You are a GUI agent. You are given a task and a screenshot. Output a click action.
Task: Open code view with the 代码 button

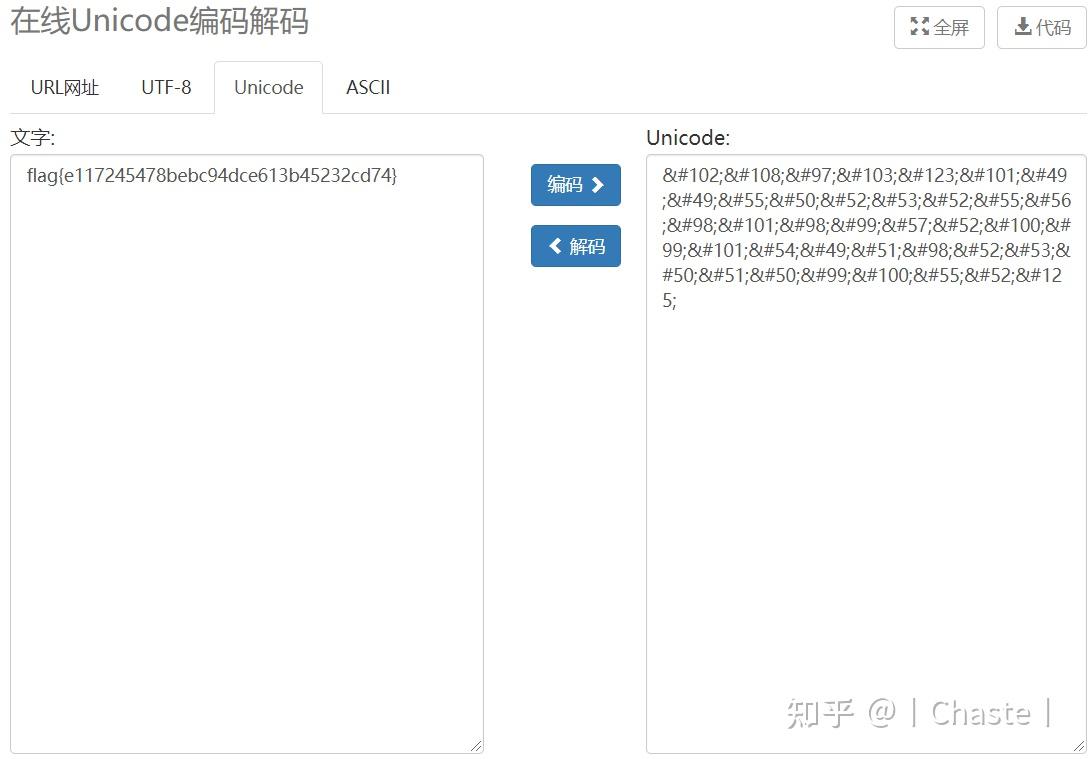click(x=1041, y=28)
